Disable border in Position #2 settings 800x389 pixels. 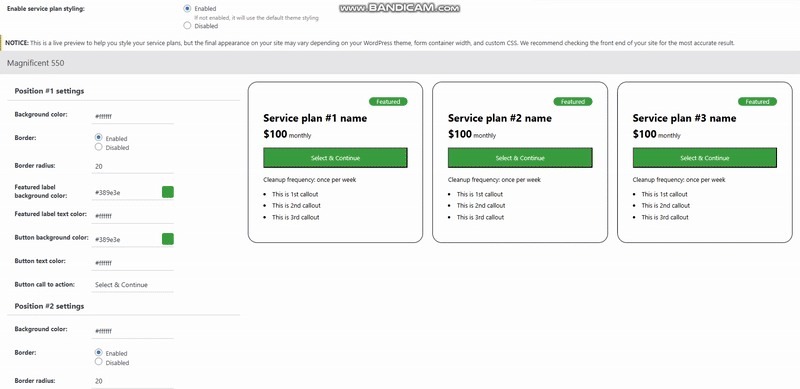99,362
